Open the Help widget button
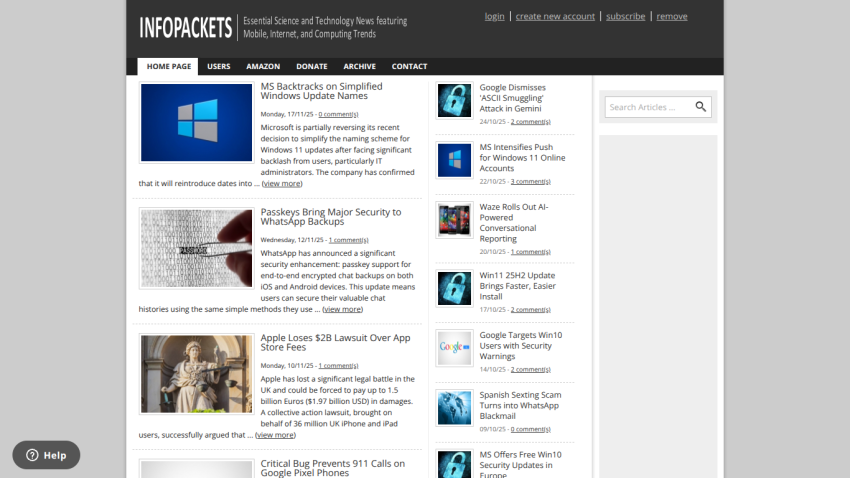The height and width of the screenshot is (478, 850). [46, 455]
